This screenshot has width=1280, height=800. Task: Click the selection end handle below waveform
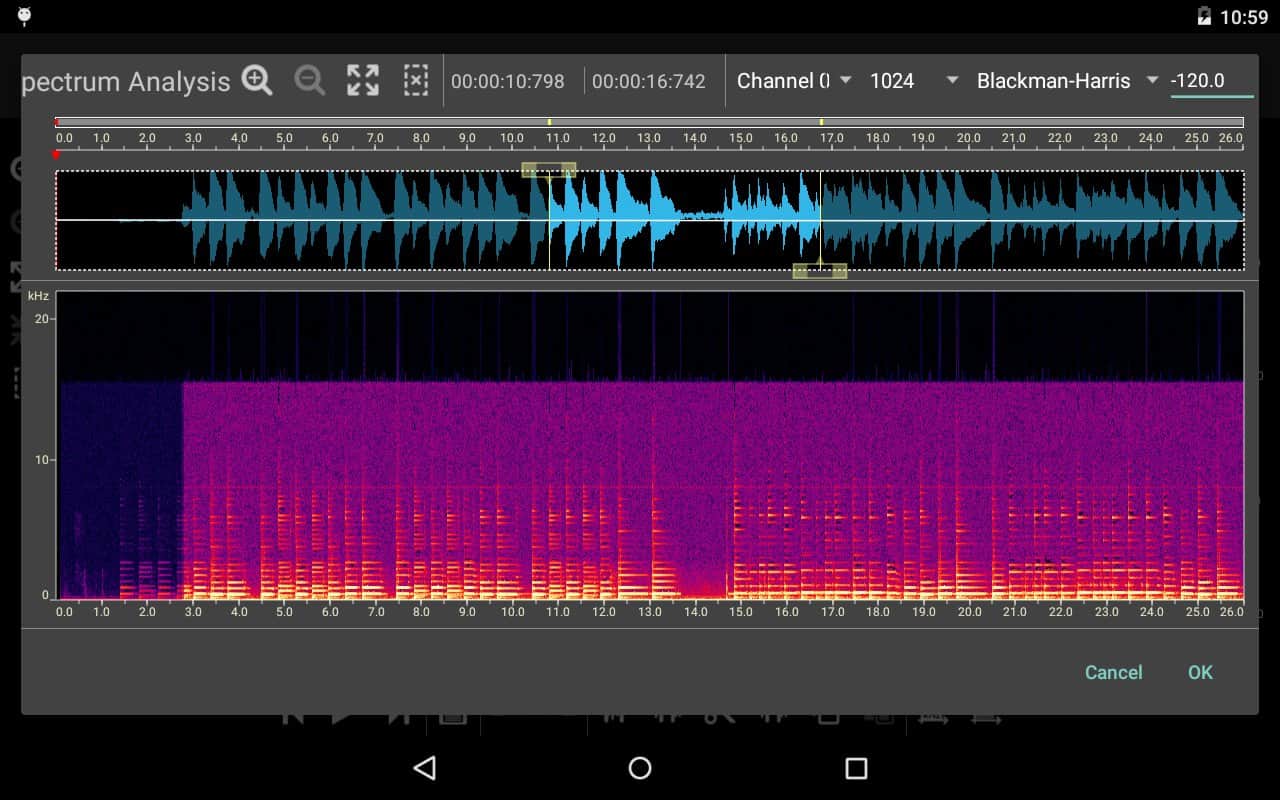click(x=820, y=271)
